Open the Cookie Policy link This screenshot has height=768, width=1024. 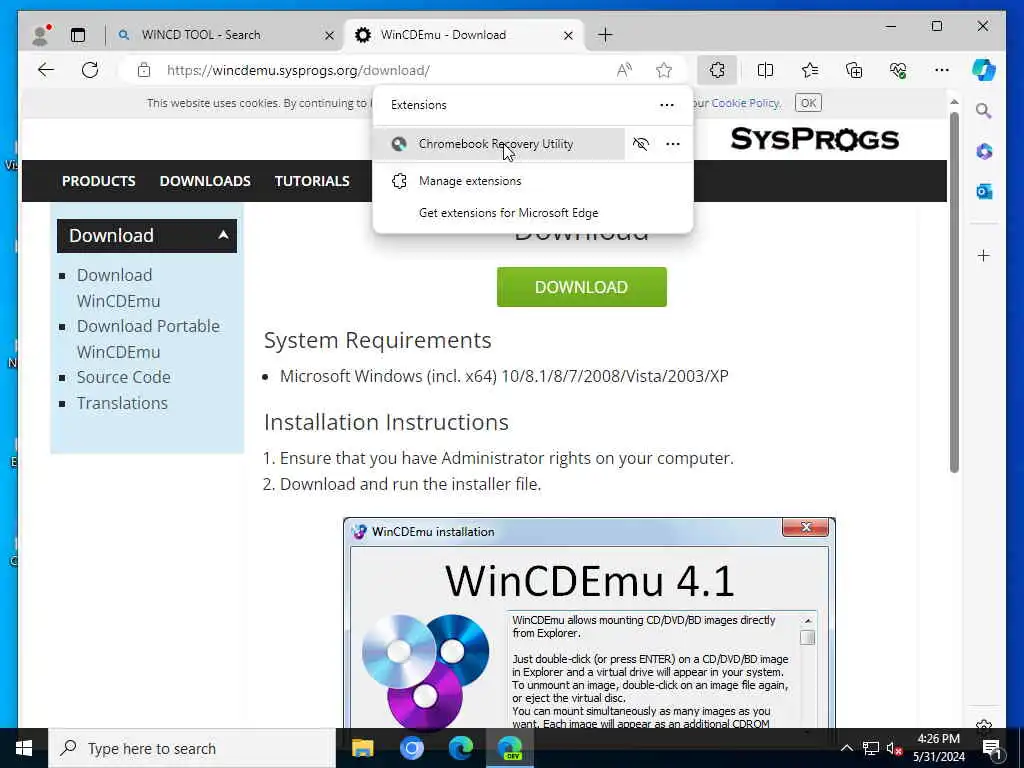tap(745, 103)
